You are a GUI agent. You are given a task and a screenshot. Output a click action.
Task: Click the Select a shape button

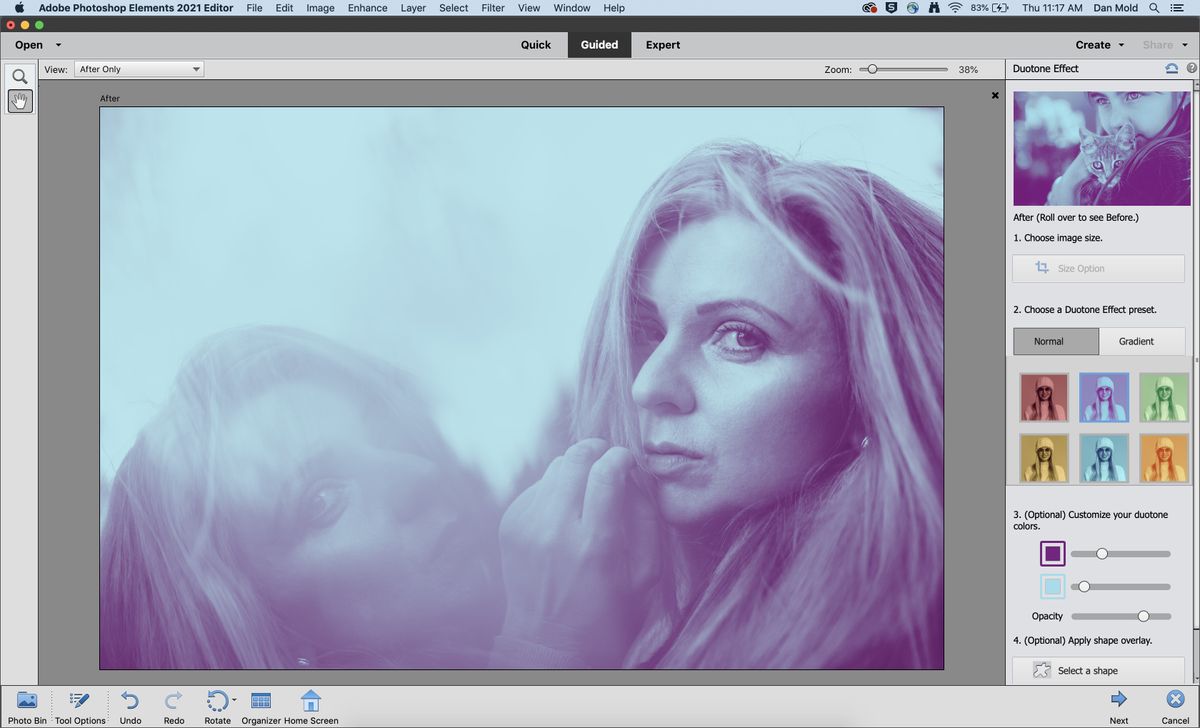[1098, 670]
